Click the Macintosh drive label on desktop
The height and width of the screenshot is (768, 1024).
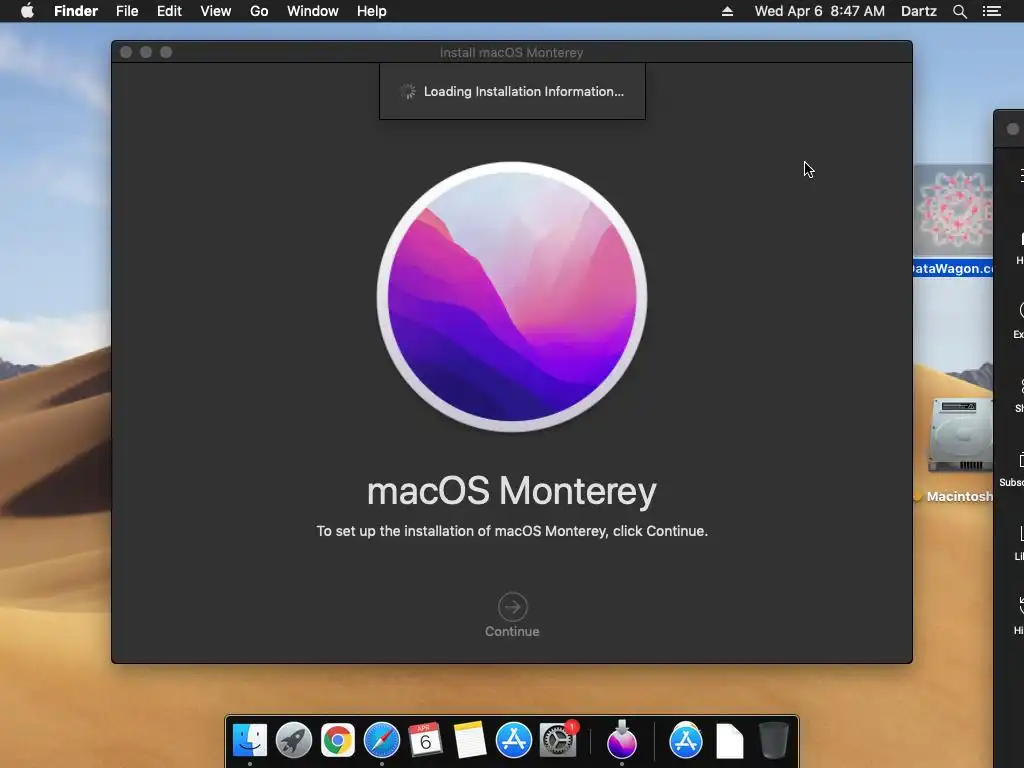click(x=959, y=496)
